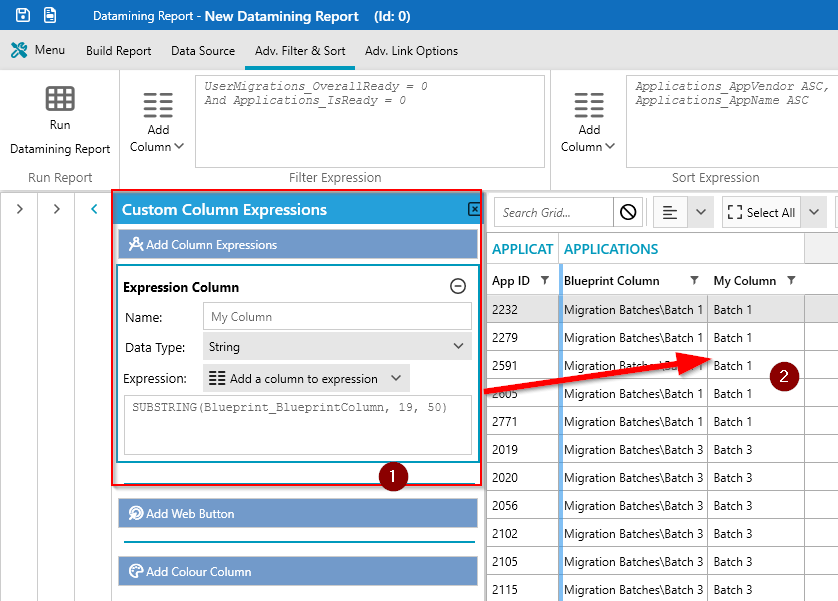
Task: Open Add a column to expression dropdown
Action: (x=306, y=378)
